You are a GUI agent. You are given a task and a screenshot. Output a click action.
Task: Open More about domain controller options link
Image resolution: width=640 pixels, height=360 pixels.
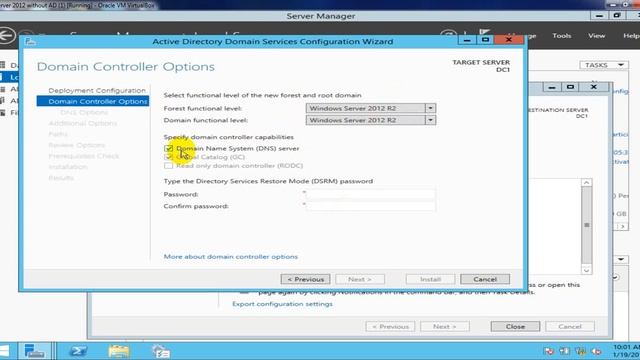click(x=231, y=257)
